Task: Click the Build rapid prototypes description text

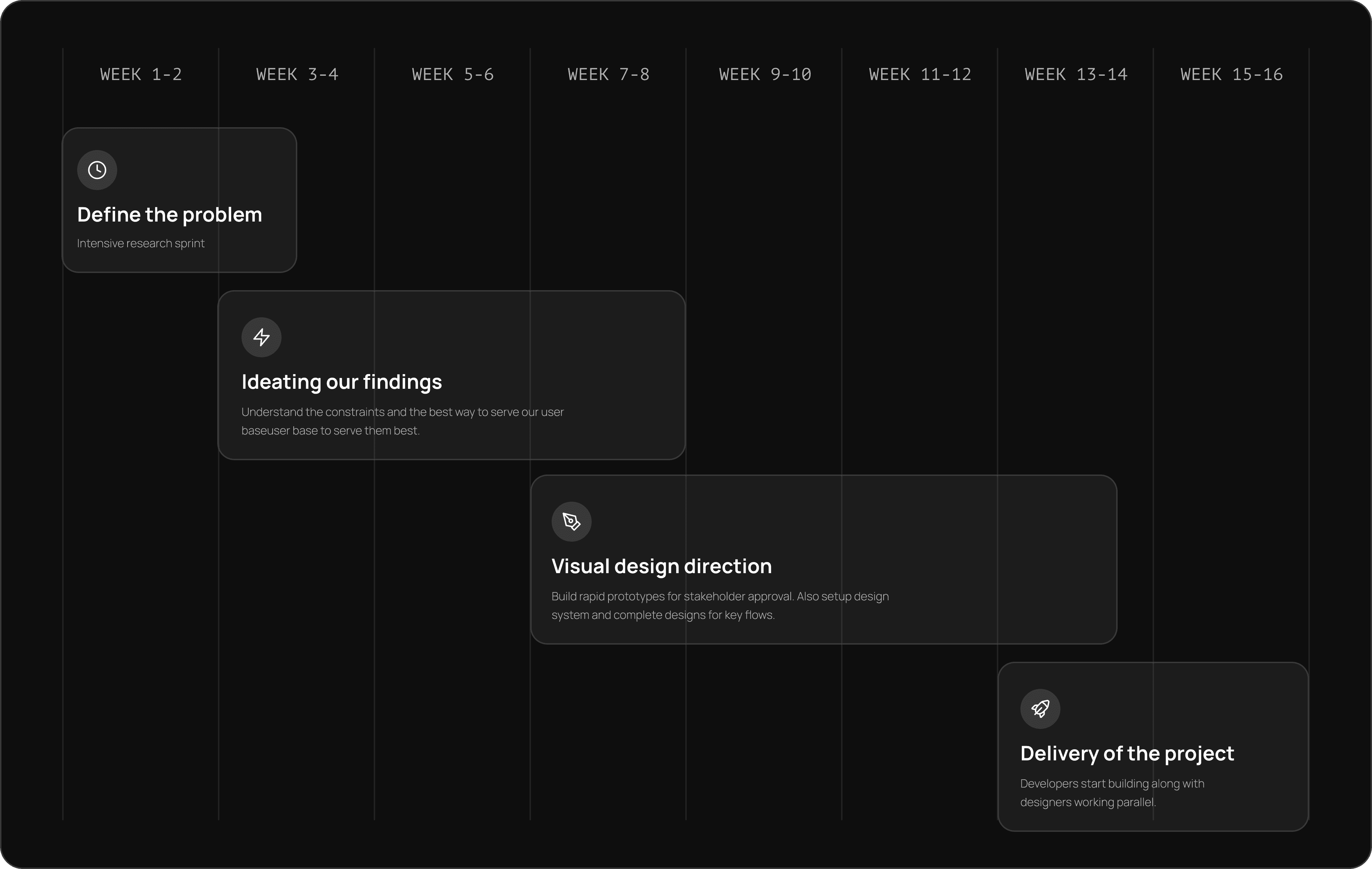Action: click(720, 605)
